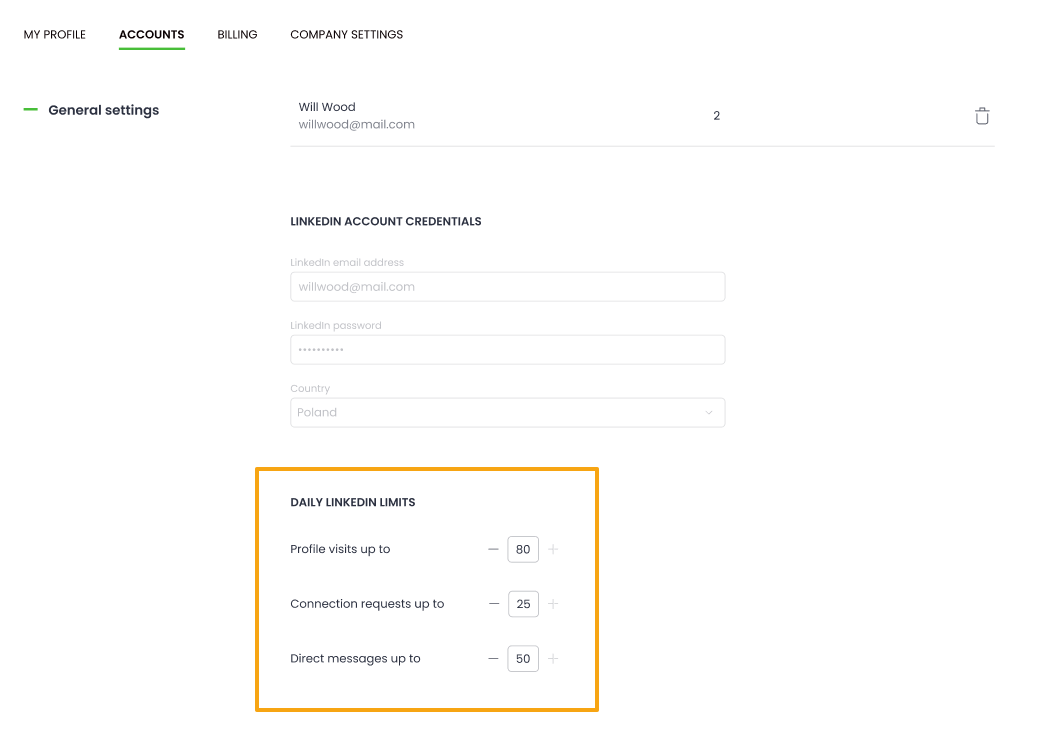This screenshot has height=750, width=1052.
Task: Click the profile visits value box showing 80
Action: click(523, 549)
